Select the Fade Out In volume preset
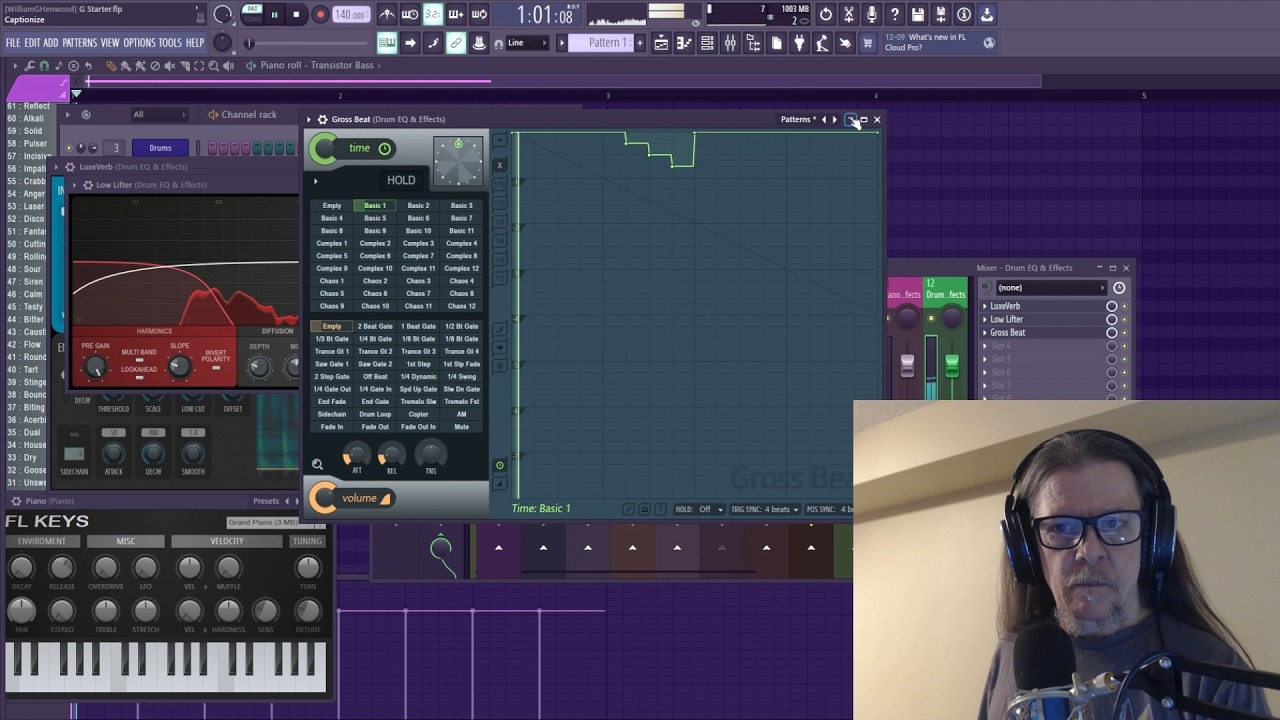Viewport: 1280px width, 720px height. coord(418,427)
